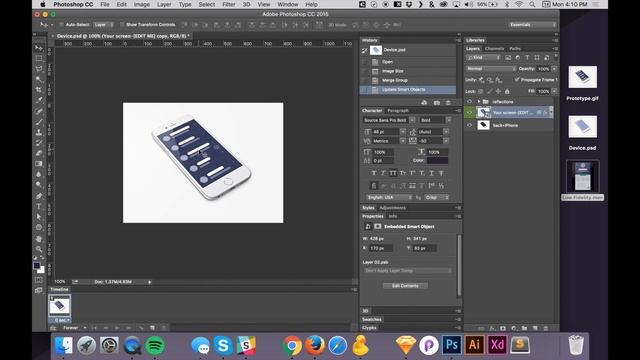Open the Opacity dropdown arrow

pyautogui.click(x=554, y=69)
